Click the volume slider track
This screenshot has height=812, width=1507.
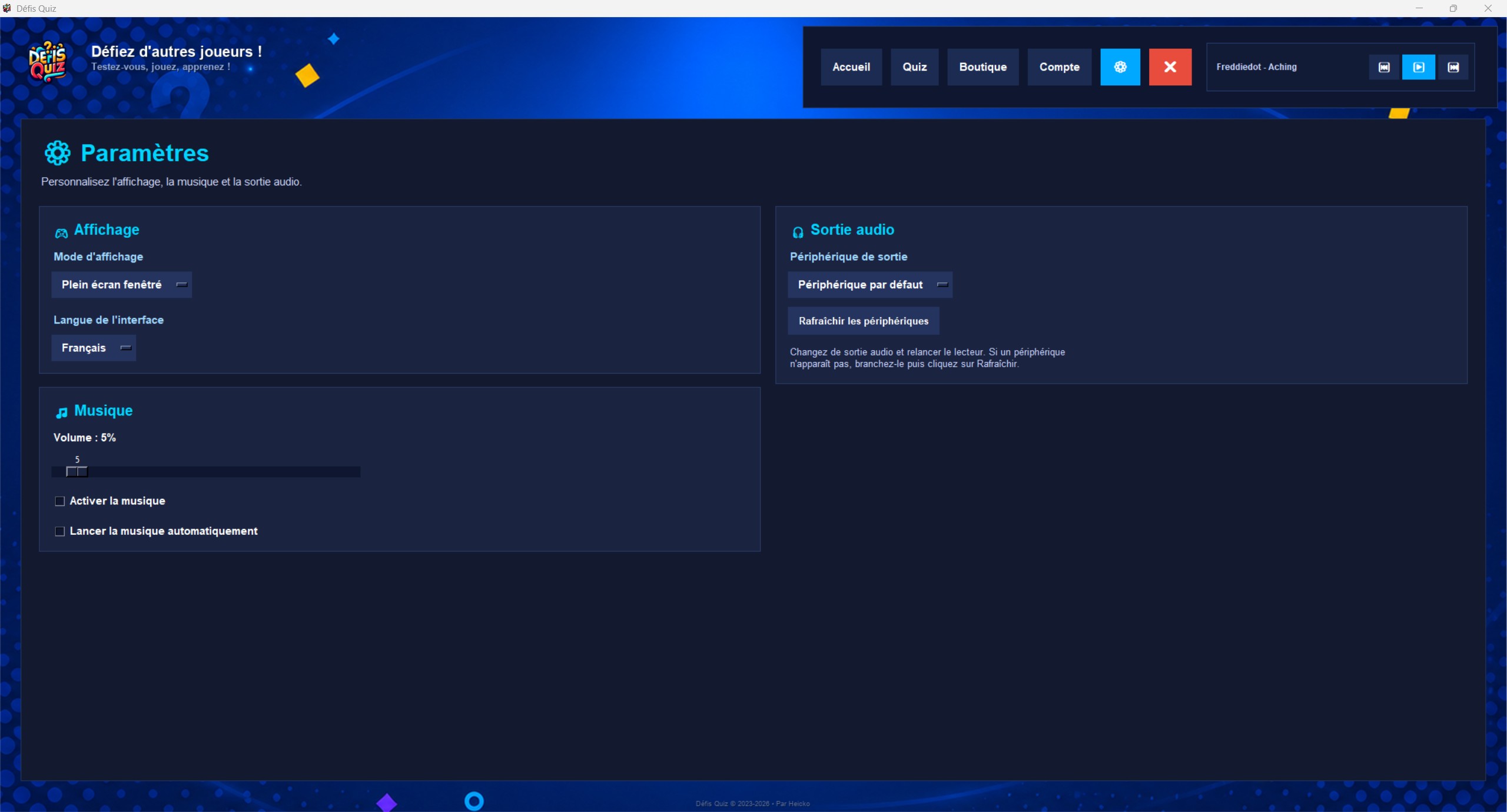click(206, 472)
